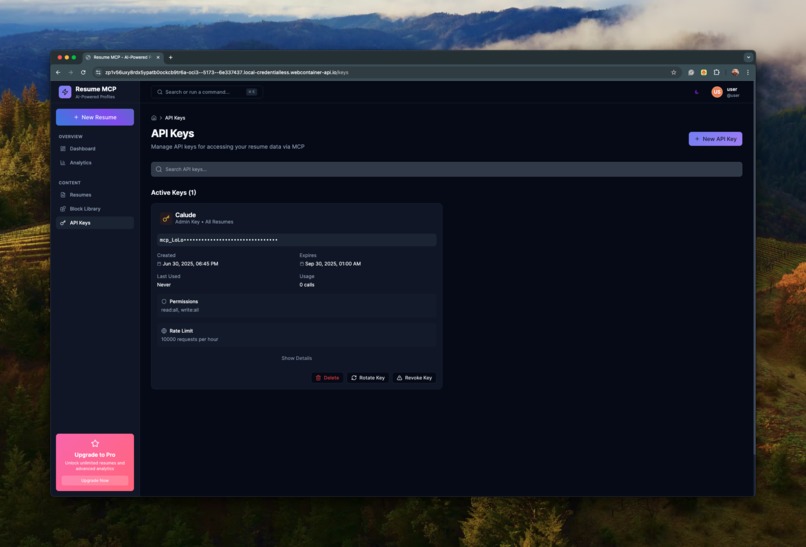806x547 pixels.
Task: Open a new browser tab with plus
Action: [x=171, y=58]
